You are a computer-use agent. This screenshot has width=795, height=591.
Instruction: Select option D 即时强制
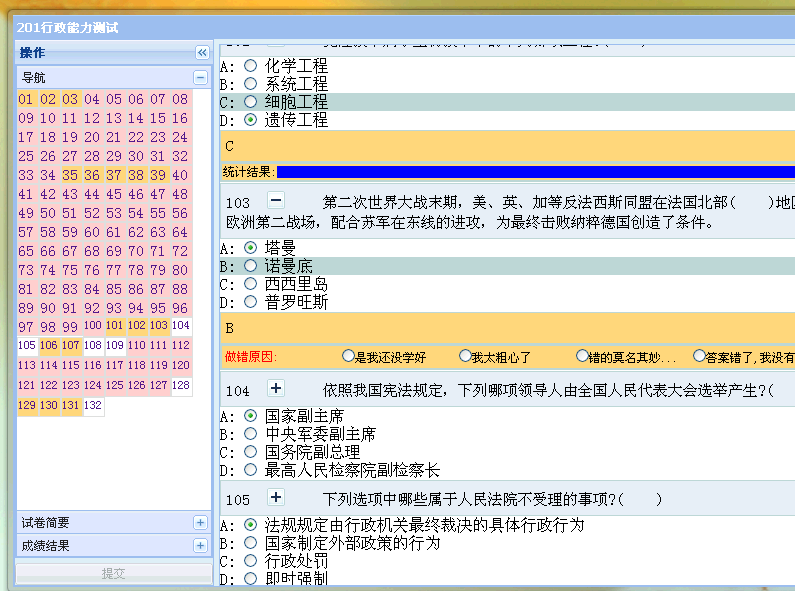tap(250, 578)
